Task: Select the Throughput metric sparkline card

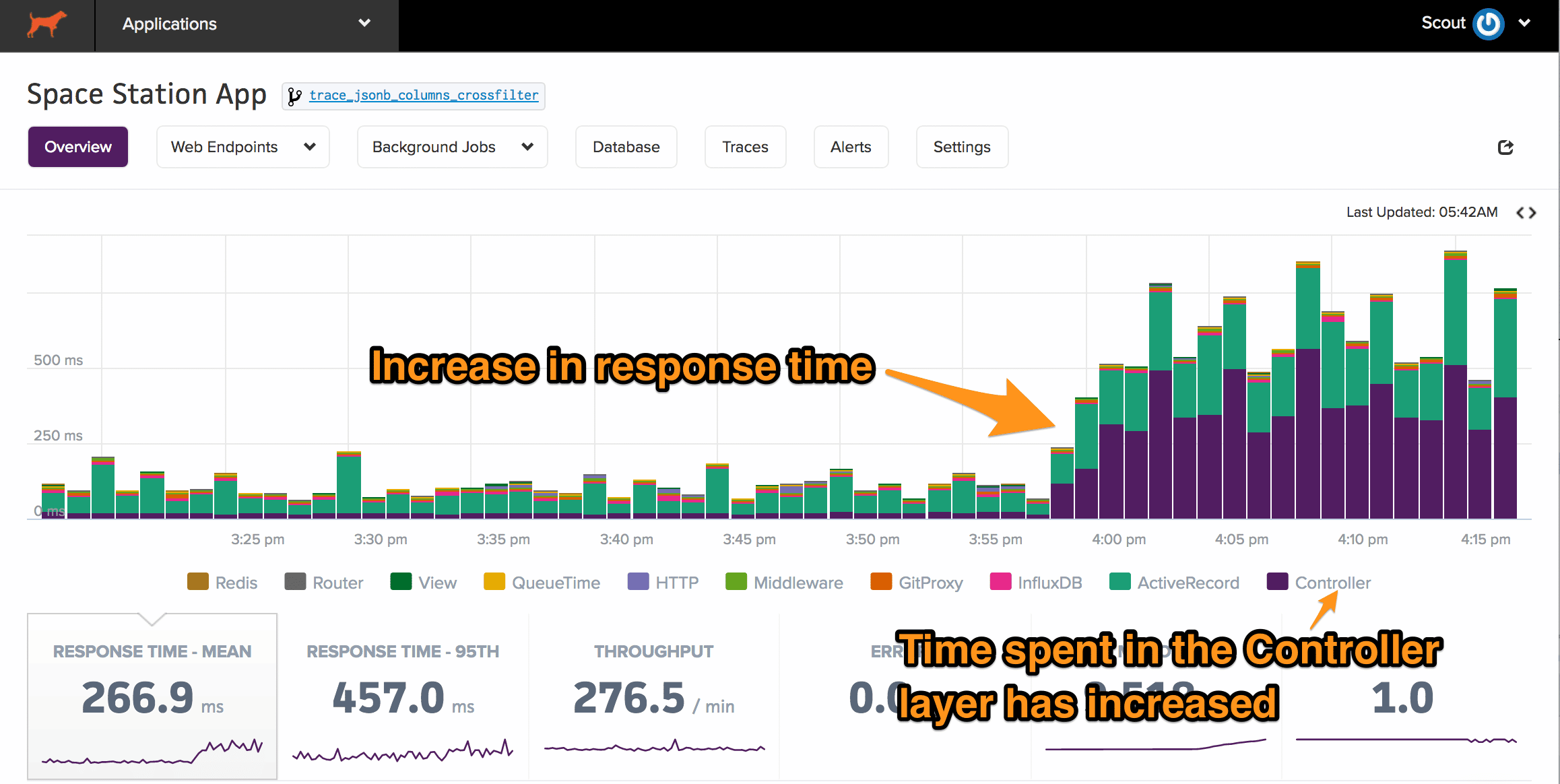Action: click(x=653, y=697)
